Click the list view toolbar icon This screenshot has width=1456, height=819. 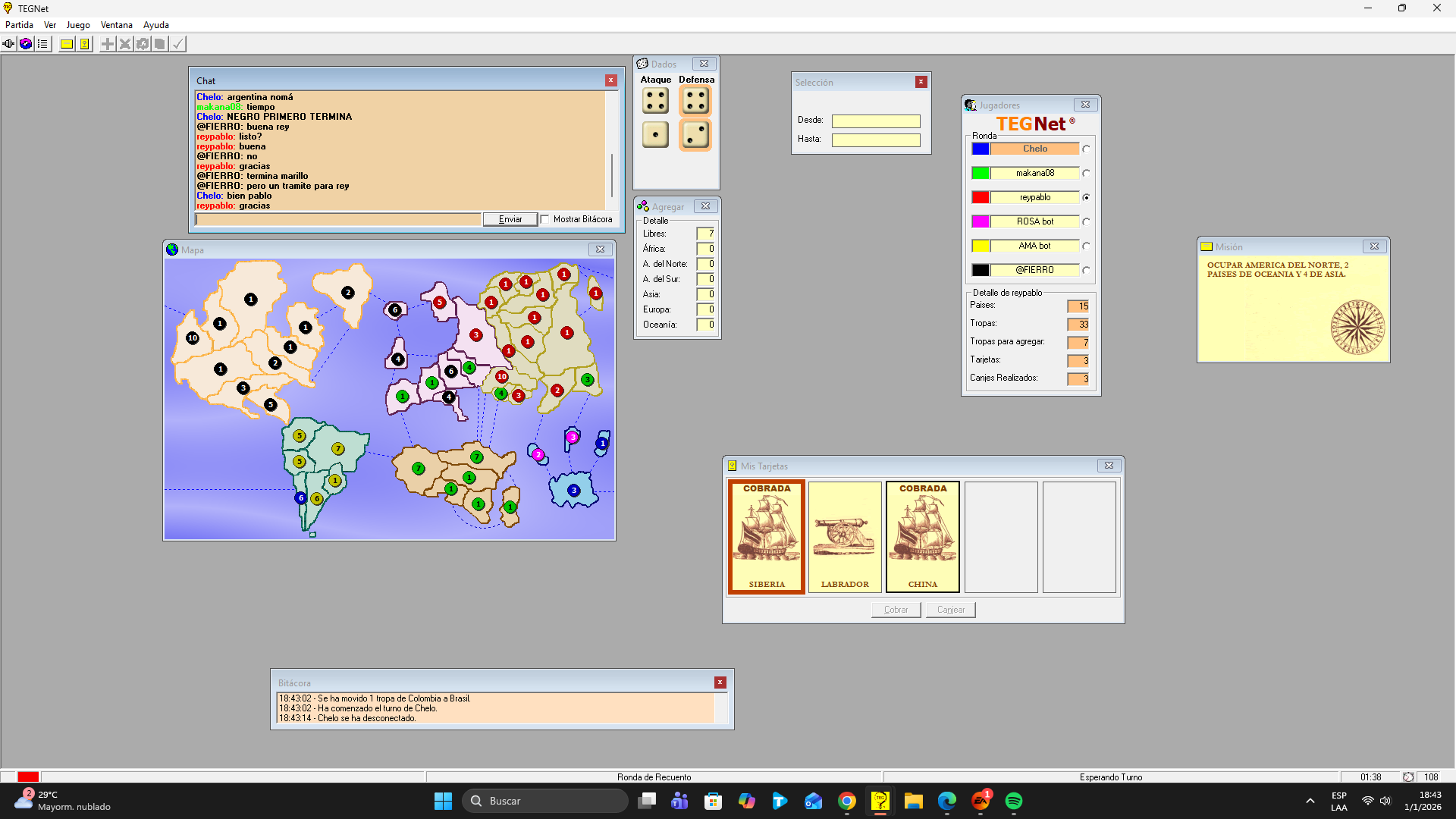(x=43, y=44)
